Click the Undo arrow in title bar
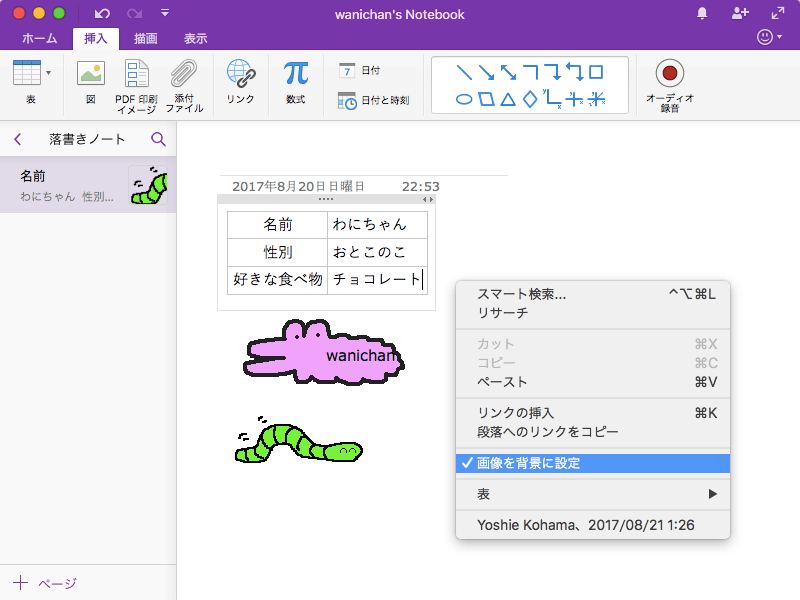This screenshot has width=800, height=600. coord(102,14)
